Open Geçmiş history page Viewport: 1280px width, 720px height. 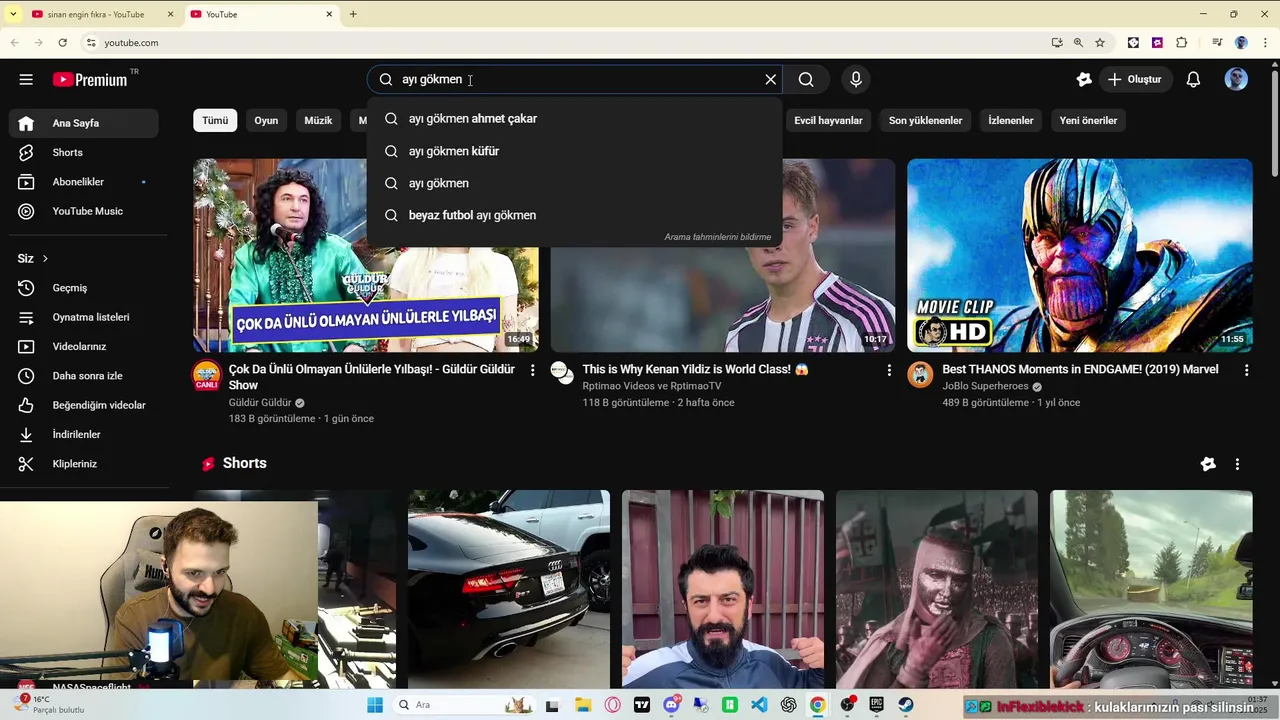click(x=84, y=288)
